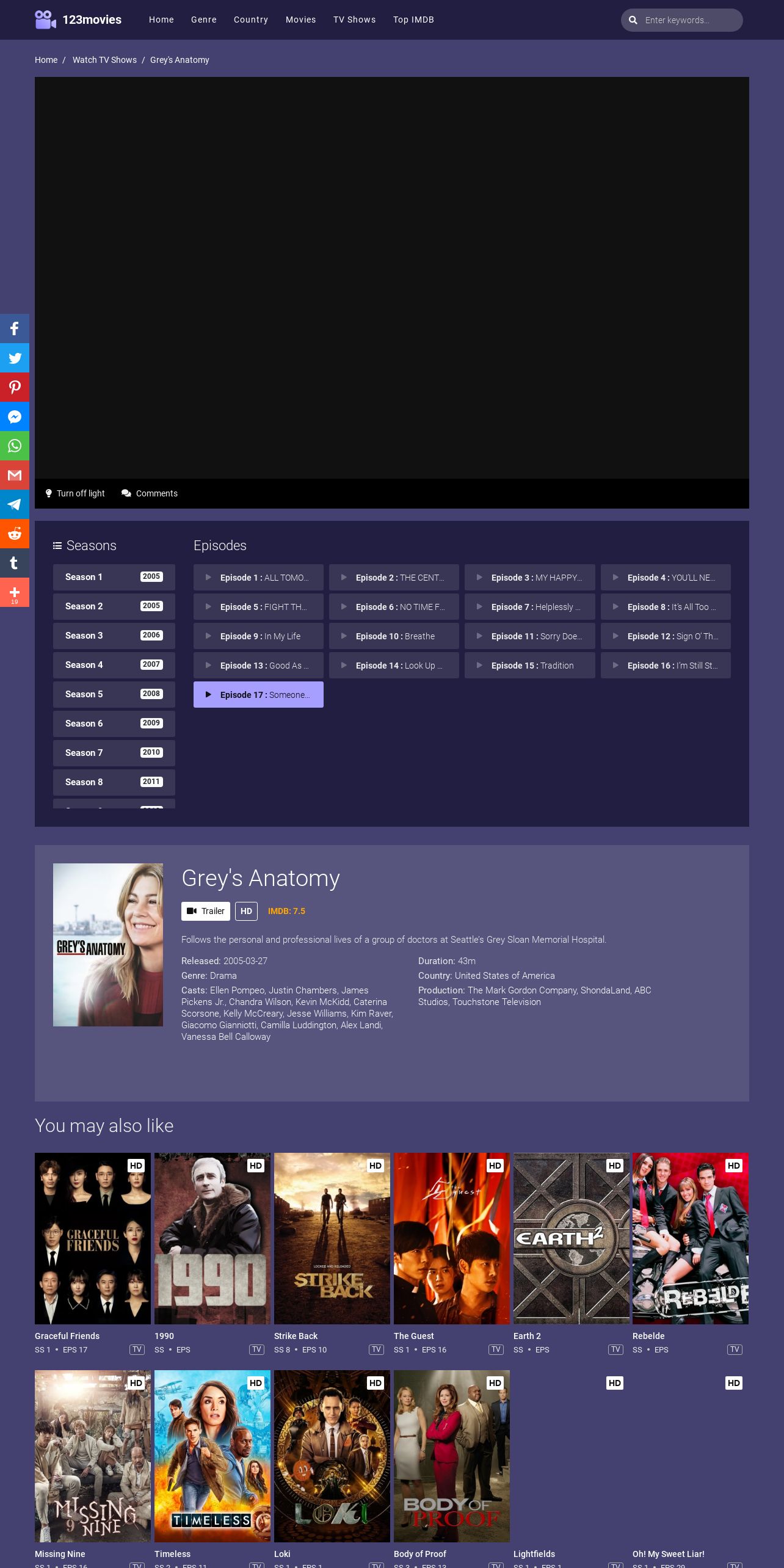
Task: Share on Twitter via sidebar icon
Action: 15,358
